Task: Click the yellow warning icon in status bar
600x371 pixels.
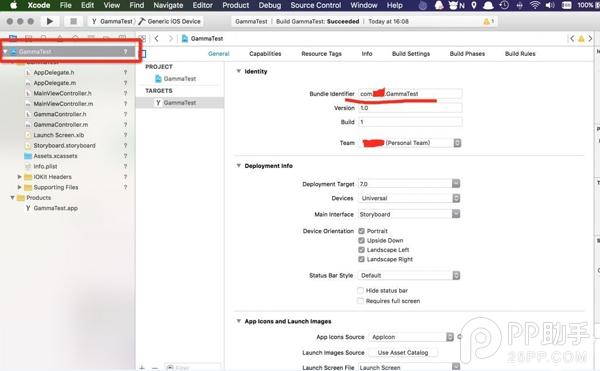Action: tap(486, 21)
